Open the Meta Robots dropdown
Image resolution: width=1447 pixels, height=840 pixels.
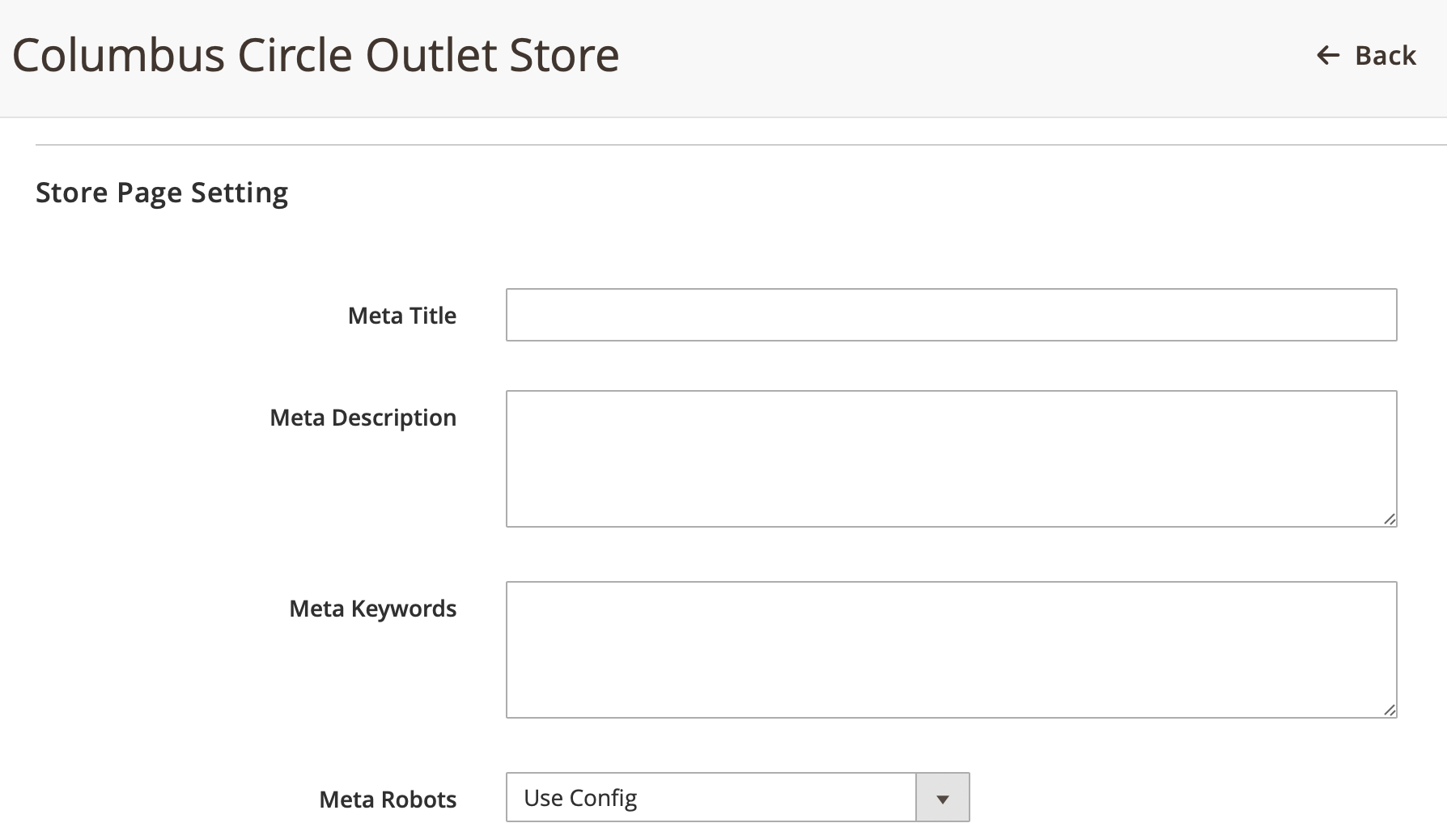[x=737, y=797]
